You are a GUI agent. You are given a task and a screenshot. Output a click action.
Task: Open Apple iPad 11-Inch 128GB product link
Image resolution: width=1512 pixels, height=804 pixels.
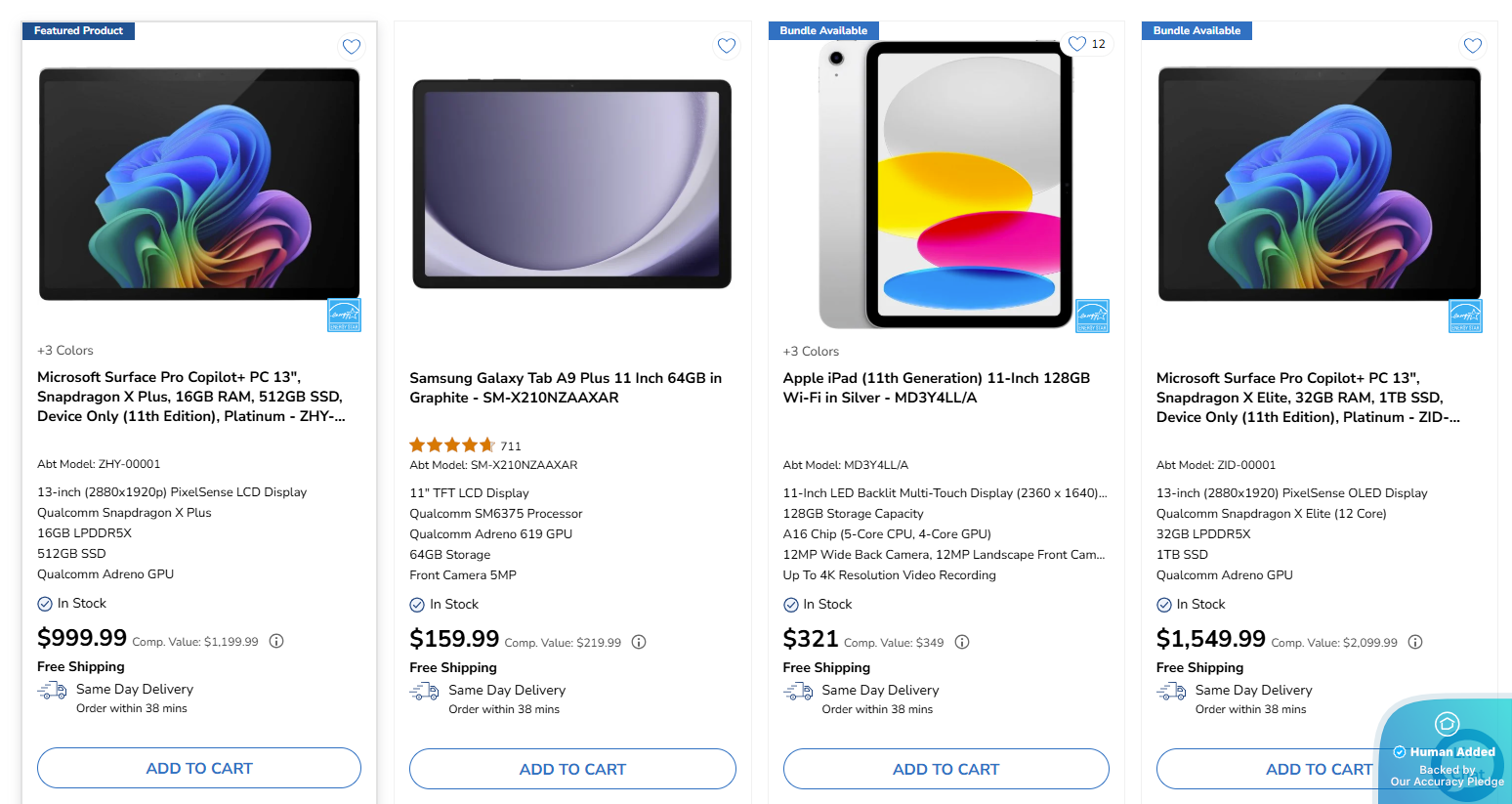[936, 388]
